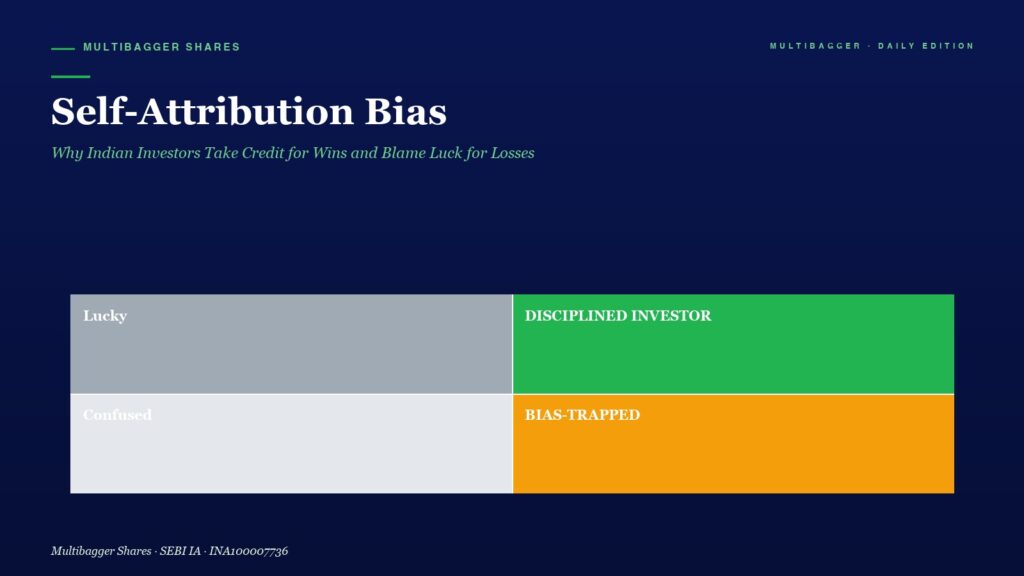Click the Lucky quadrant label
The width and height of the screenshot is (1024, 576).
tap(105, 315)
